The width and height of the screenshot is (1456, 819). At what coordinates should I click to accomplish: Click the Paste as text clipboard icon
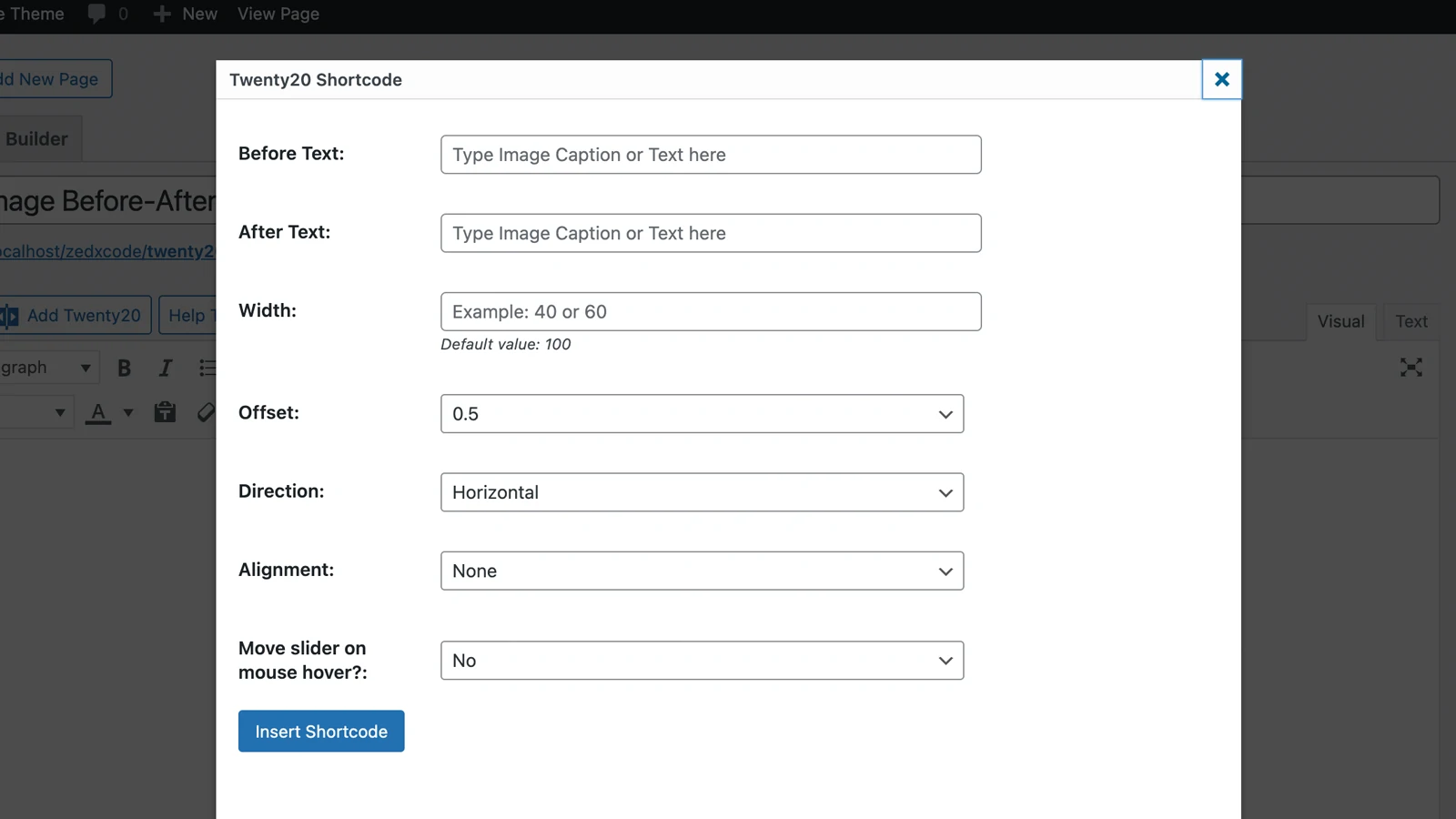click(x=165, y=412)
